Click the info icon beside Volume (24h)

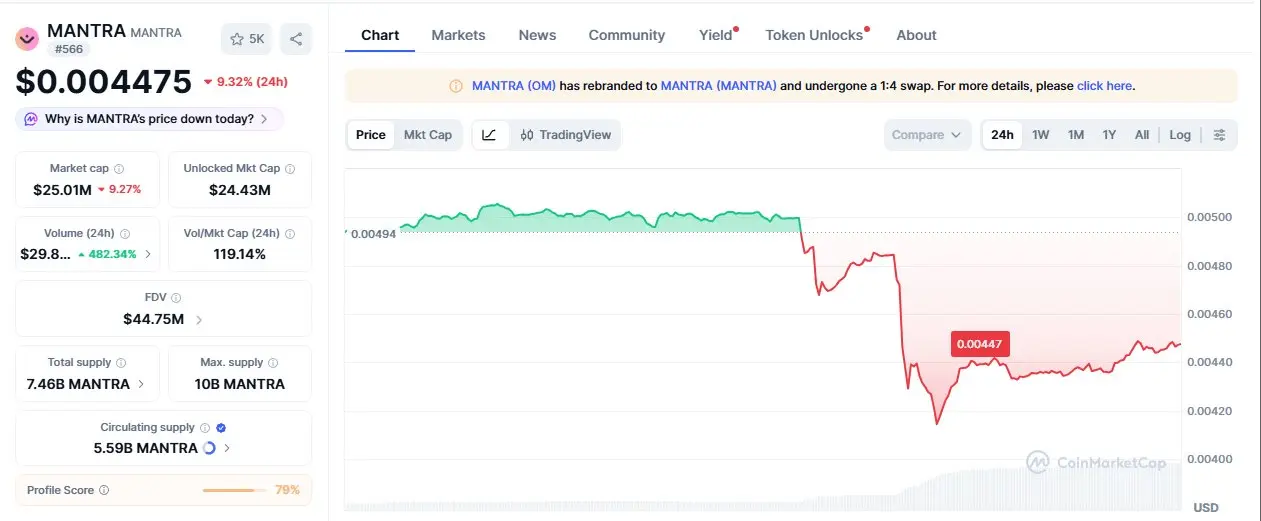[x=124, y=234]
